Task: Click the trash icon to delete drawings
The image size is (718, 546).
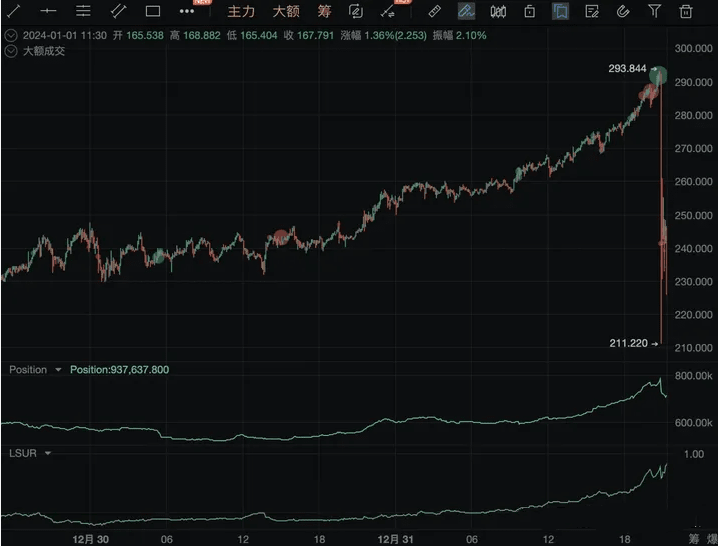Action: coord(685,12)
